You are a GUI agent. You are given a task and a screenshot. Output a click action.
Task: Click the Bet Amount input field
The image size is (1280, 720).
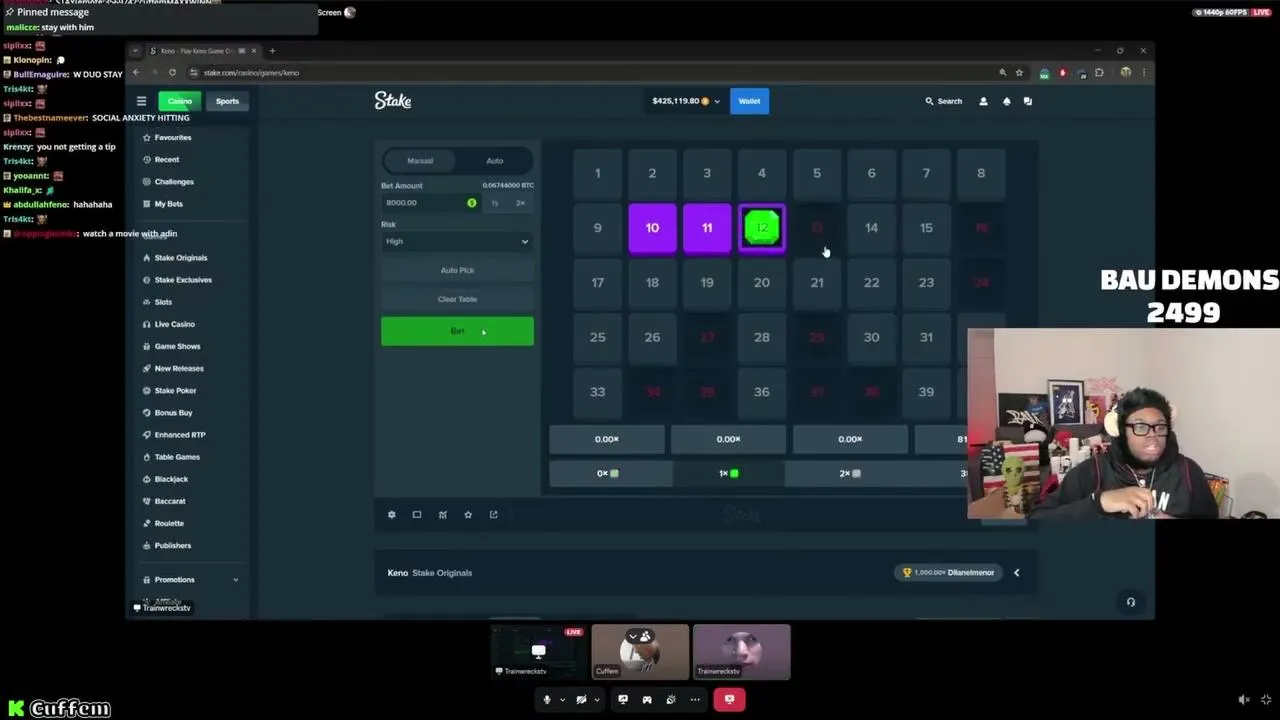pos(431,203)
